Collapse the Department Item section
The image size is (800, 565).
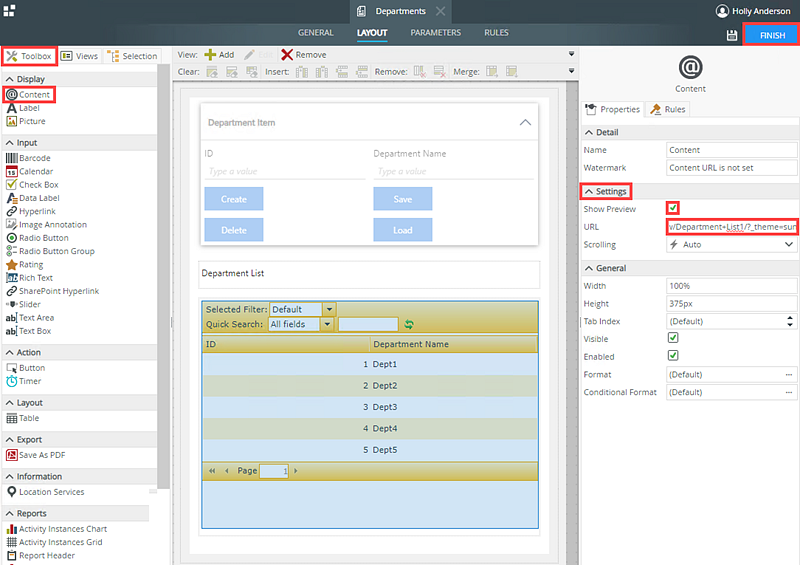coord(525,122)
